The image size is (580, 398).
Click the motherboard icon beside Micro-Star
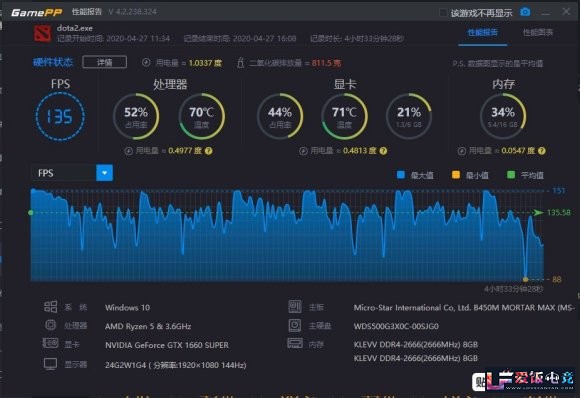(295, 307)
